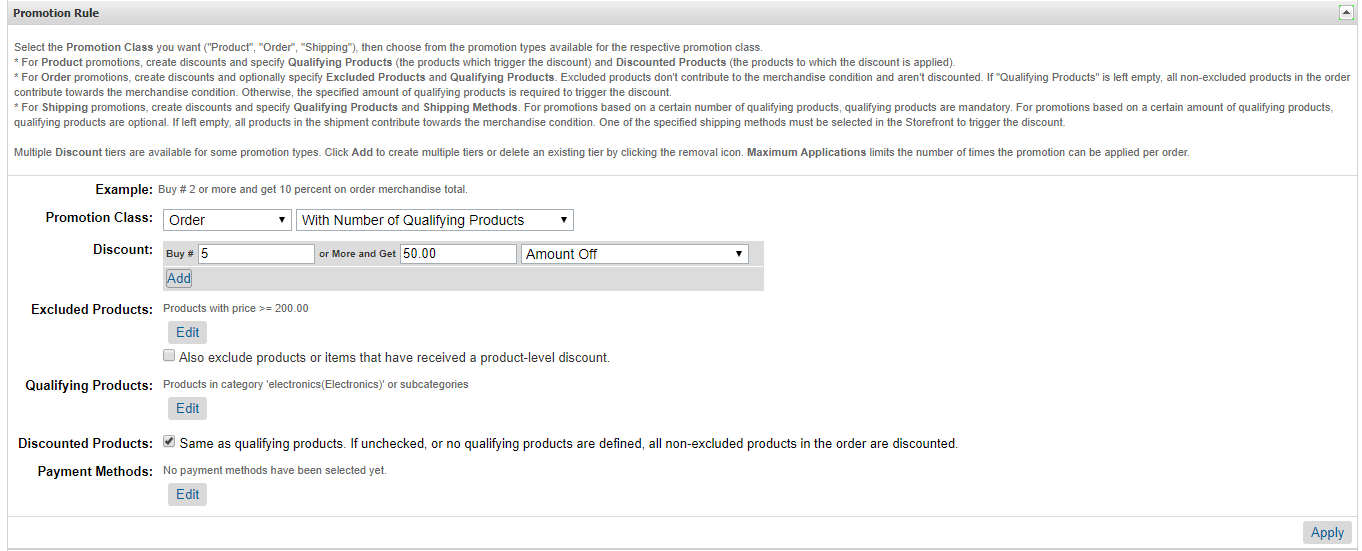Expand the Amount Off discount type dropdown
Image resolution: width=1362 pixels, height=551 pixels.
[634, 254]
